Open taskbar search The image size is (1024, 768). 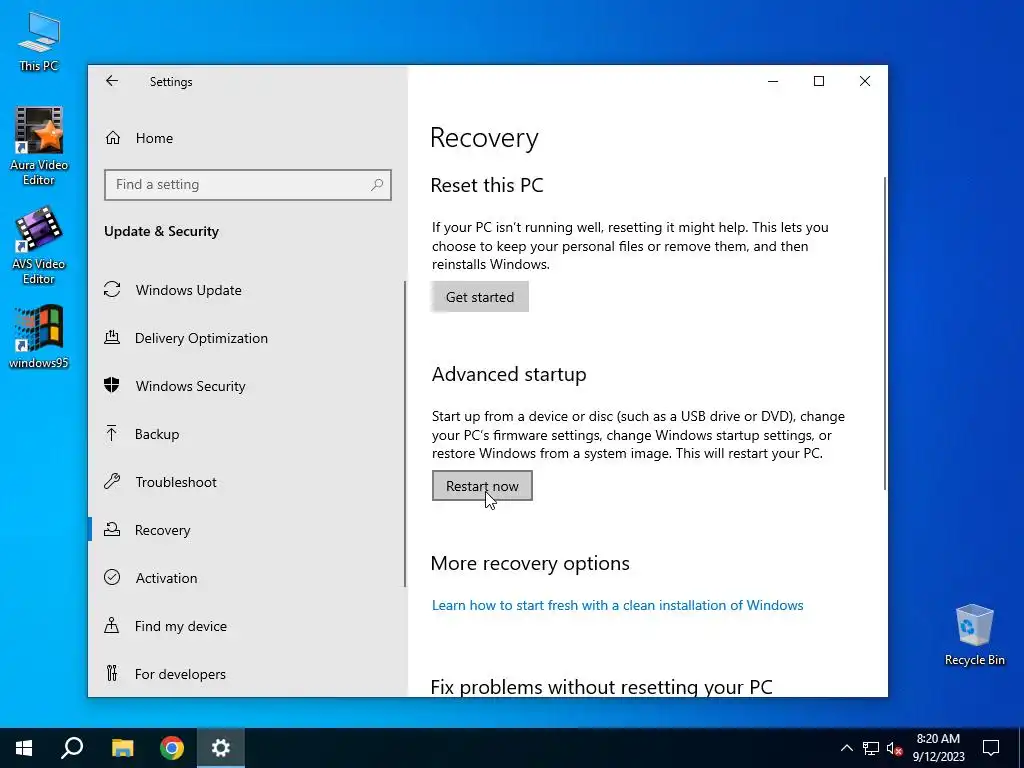click(x=72, y=748)
